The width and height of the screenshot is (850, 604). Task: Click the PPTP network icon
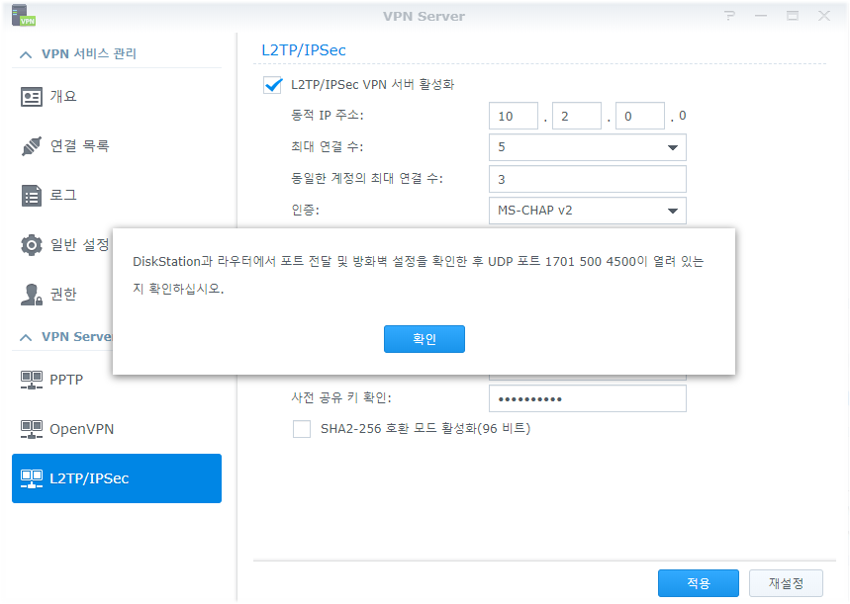(31, 380)
